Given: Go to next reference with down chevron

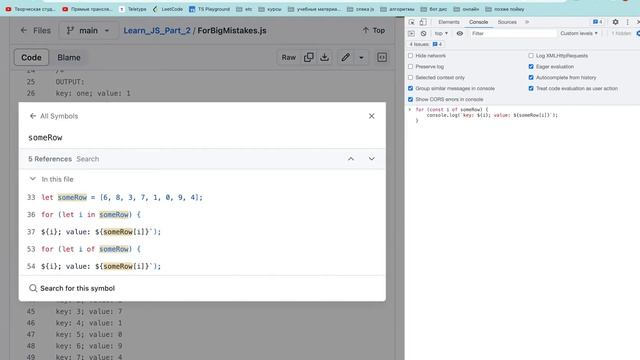Looking at the screenshot, I should [371, 159].
